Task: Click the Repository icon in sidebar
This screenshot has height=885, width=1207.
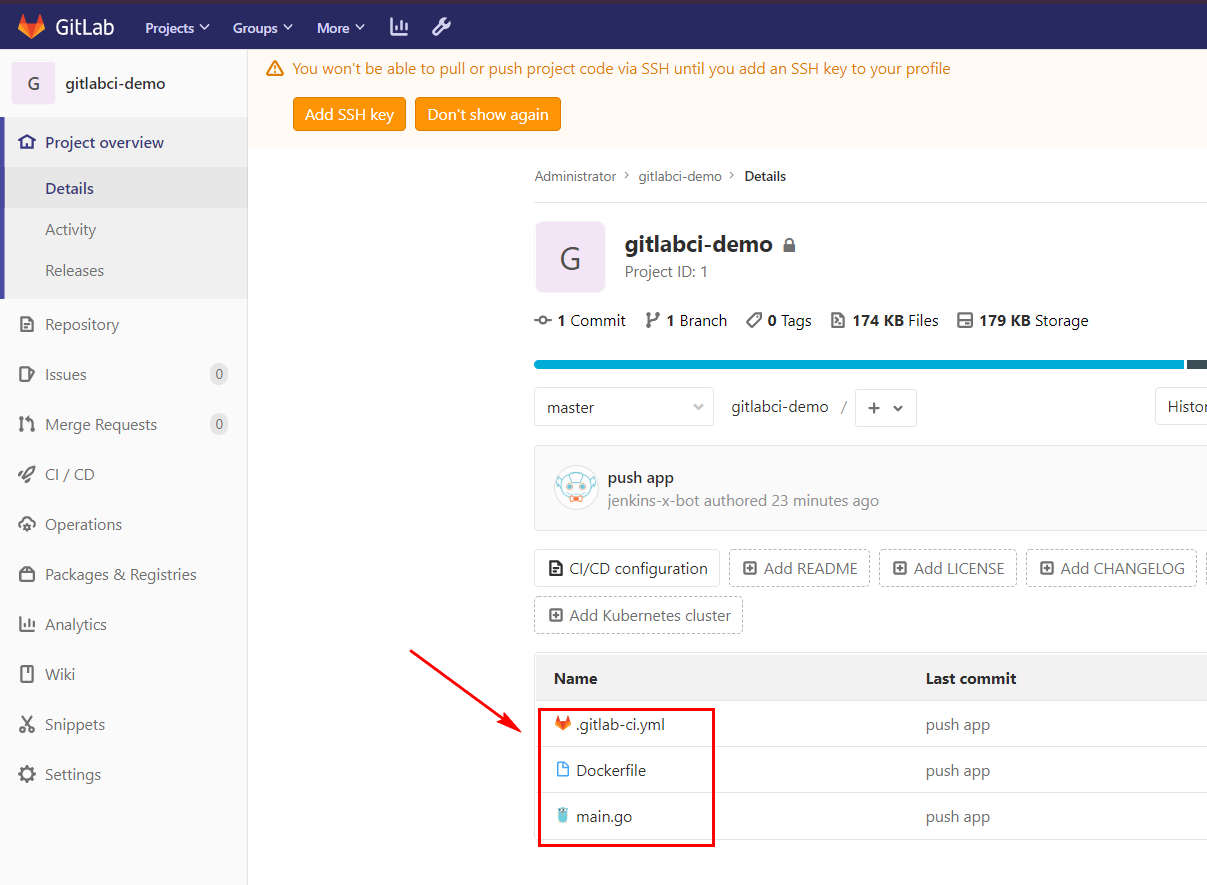Action: (27, 324)
